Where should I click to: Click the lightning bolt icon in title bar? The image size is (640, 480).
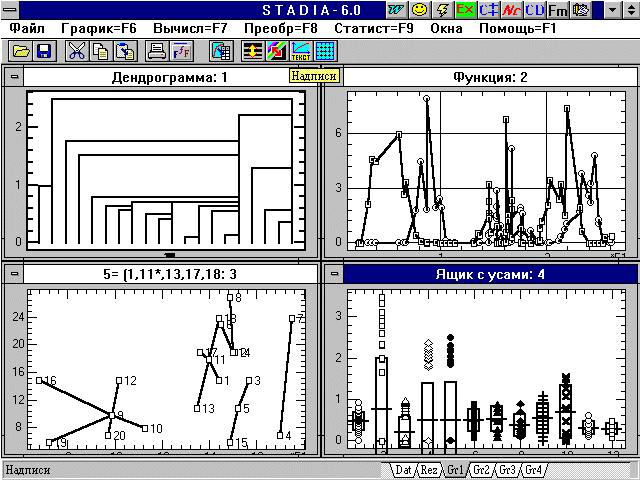click(442, 10)
